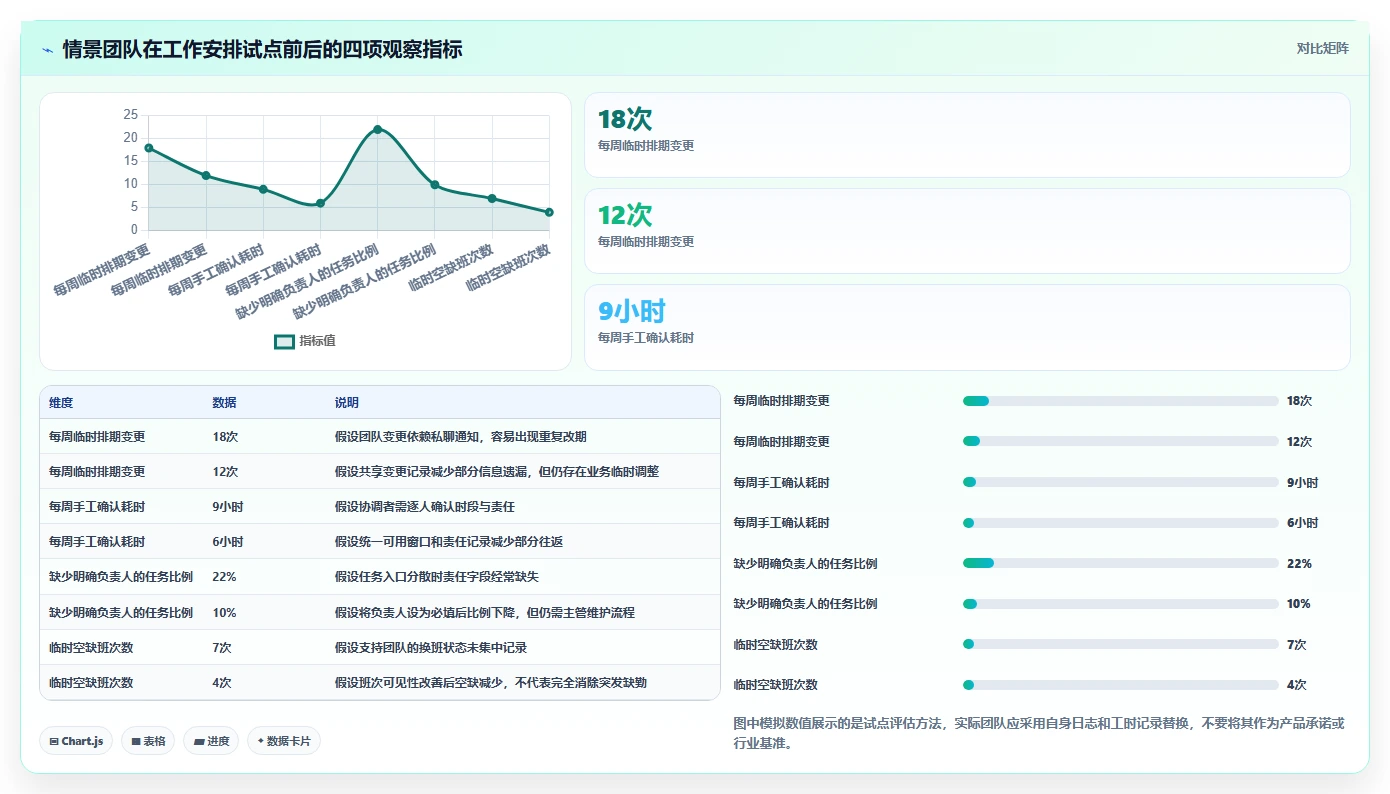Click the chart data point at value 10
This screenshot has height=794, width=1390.
coord(435,184)
